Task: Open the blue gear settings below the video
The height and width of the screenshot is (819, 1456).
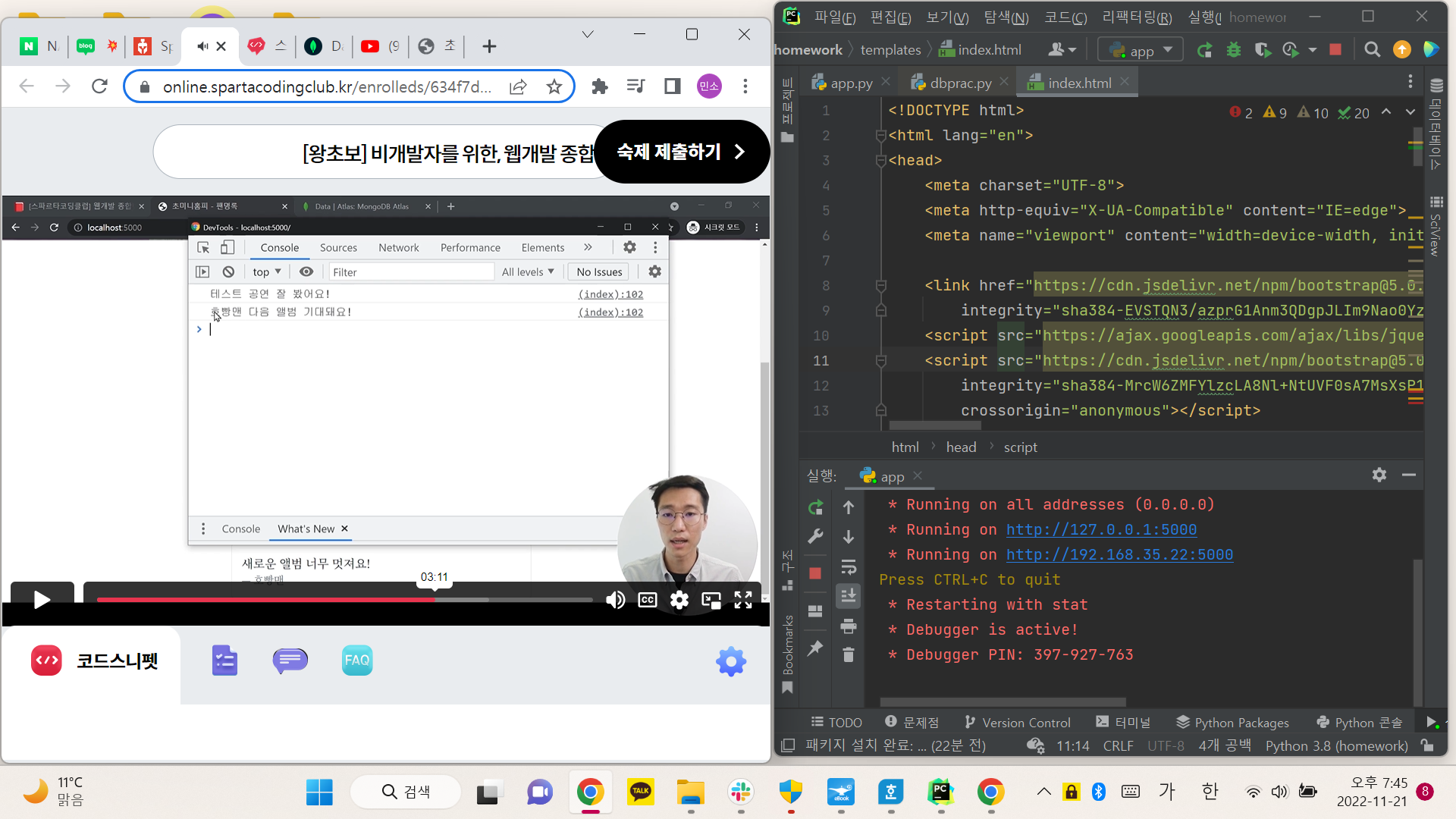Action: coord(731,661)
